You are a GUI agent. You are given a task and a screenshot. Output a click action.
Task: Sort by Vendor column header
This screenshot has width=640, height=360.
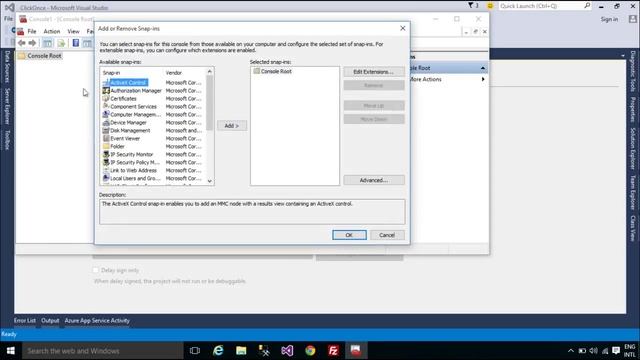pyautogui.click(x=173, y=73)
